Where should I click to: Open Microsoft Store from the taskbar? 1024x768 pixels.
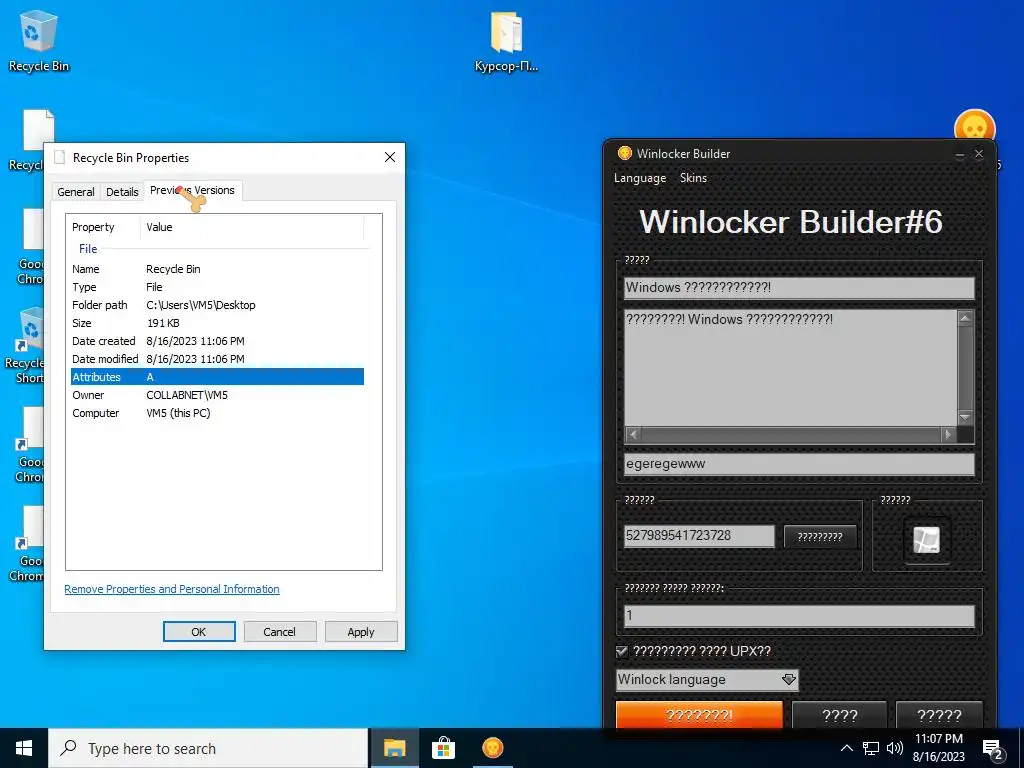click(x=443, y=748)
